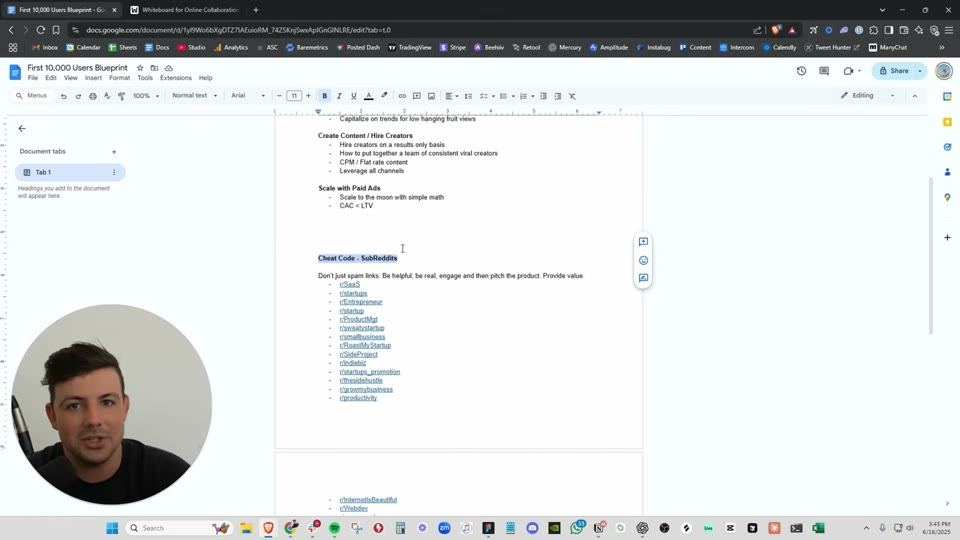Open the Normal text style dropdown
Viewport: 960px width, 540px height.
(195, 96)
